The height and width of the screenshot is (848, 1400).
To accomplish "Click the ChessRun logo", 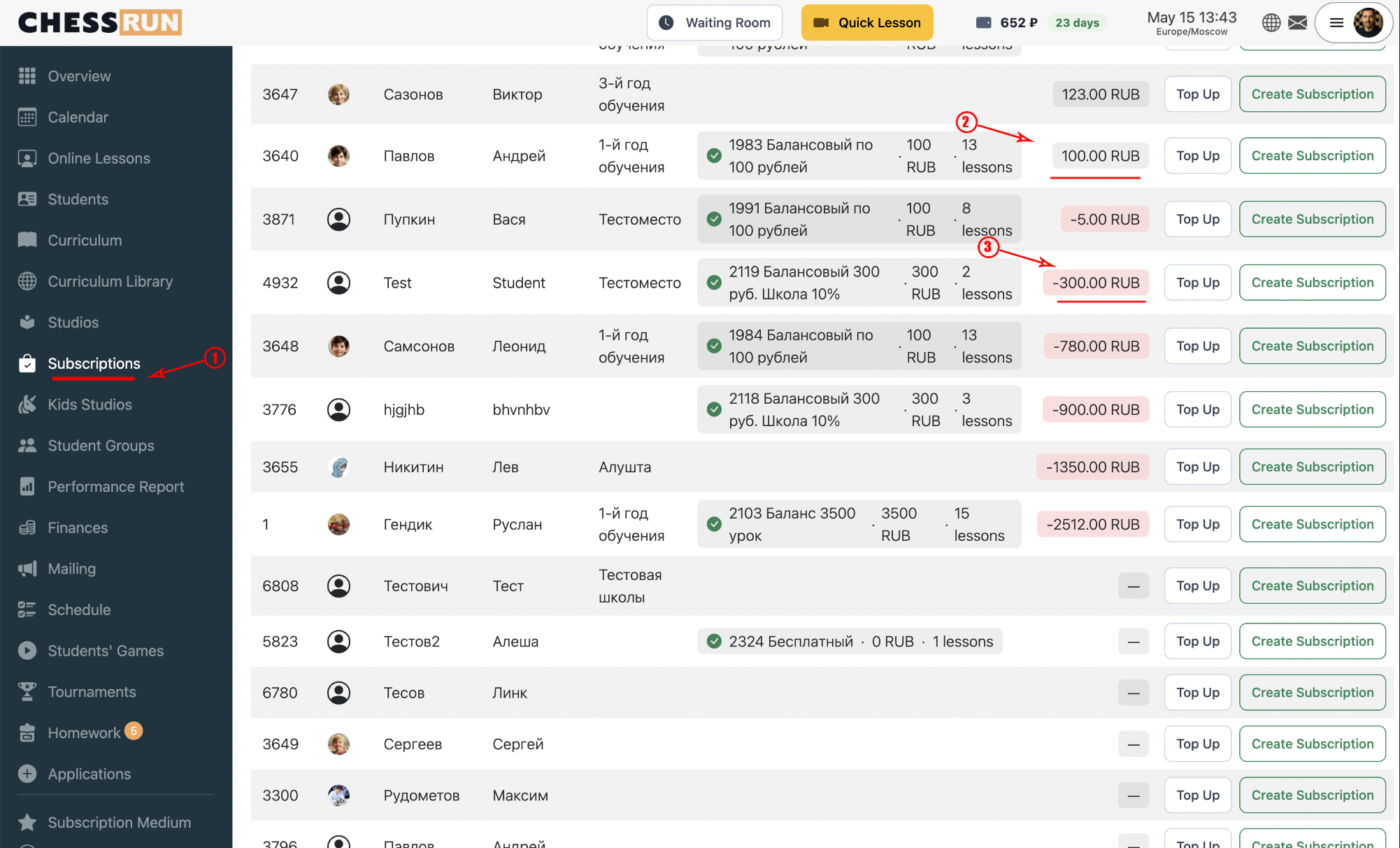I will (x=99, y=22).
